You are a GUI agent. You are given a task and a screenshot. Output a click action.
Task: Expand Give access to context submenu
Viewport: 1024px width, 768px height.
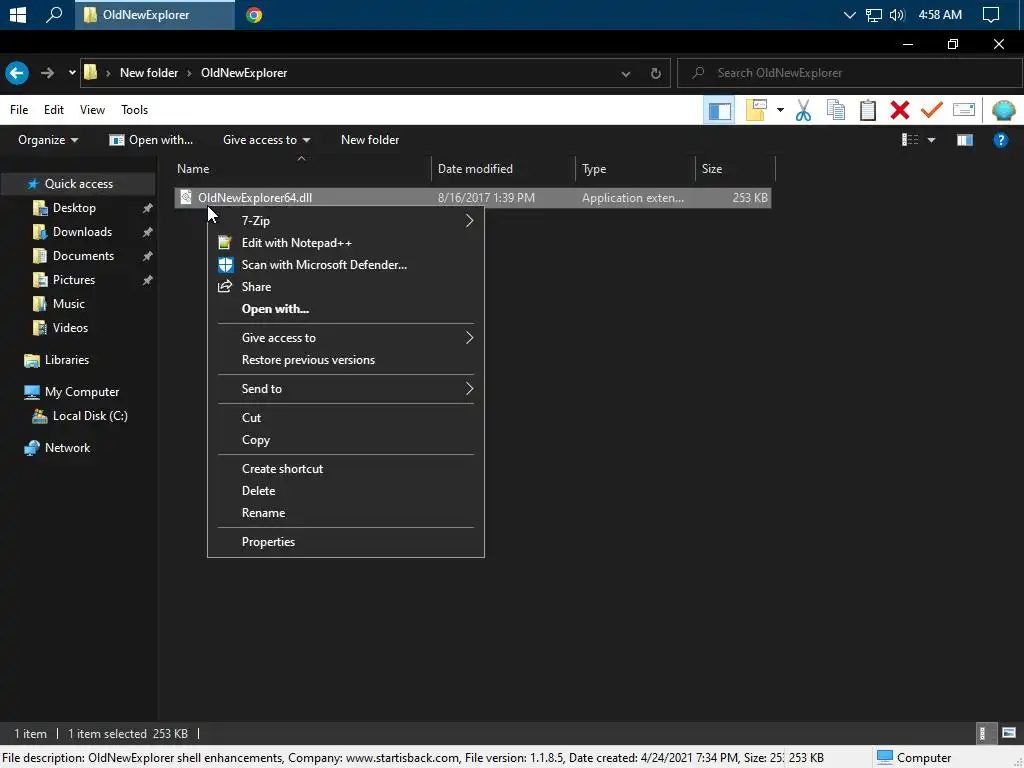pos(345,338)
